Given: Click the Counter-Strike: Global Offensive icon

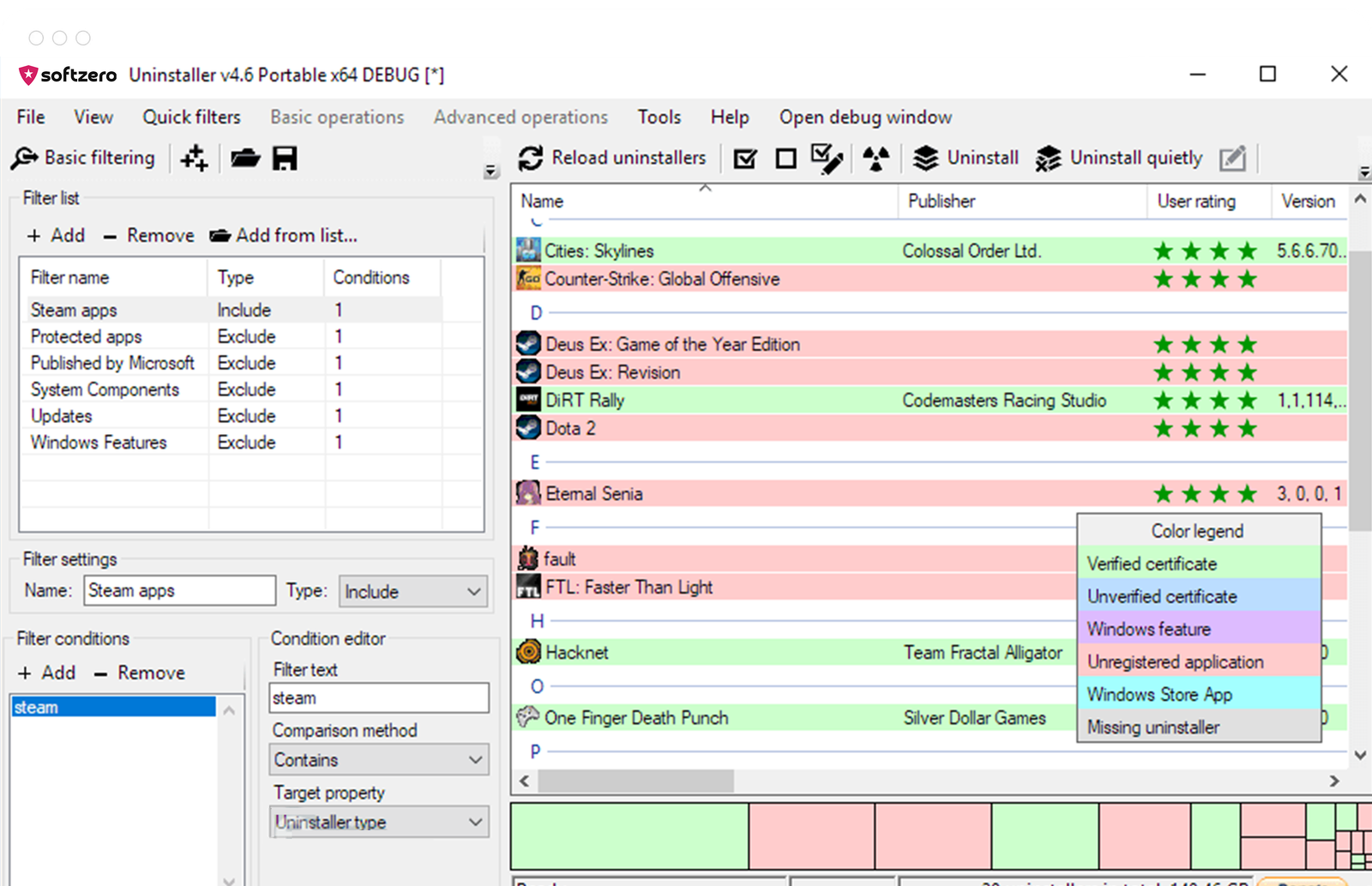Looking at the screenshot, I should click(528, 279).
